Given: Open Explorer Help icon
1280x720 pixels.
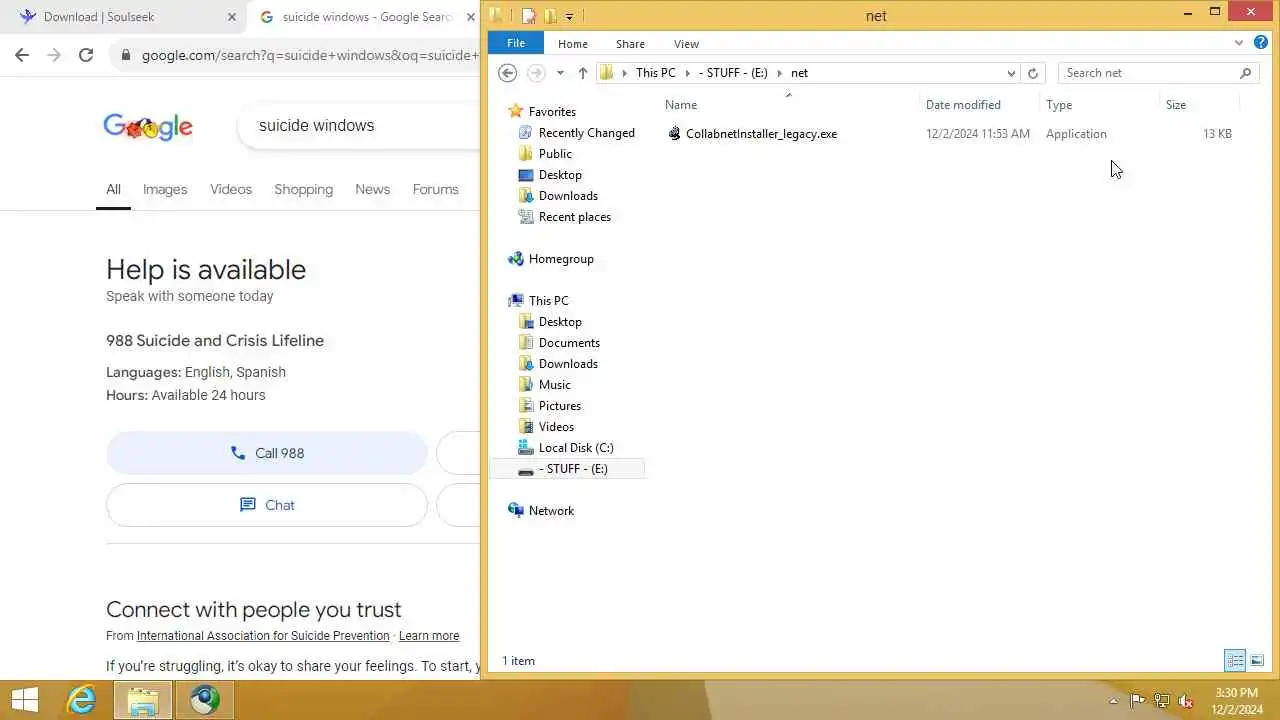Looking at the screenshot, I should 1261,43.
